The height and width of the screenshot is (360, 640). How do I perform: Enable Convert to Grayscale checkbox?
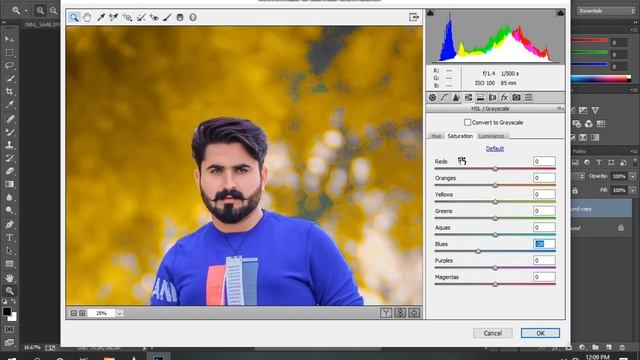[467, 122]
